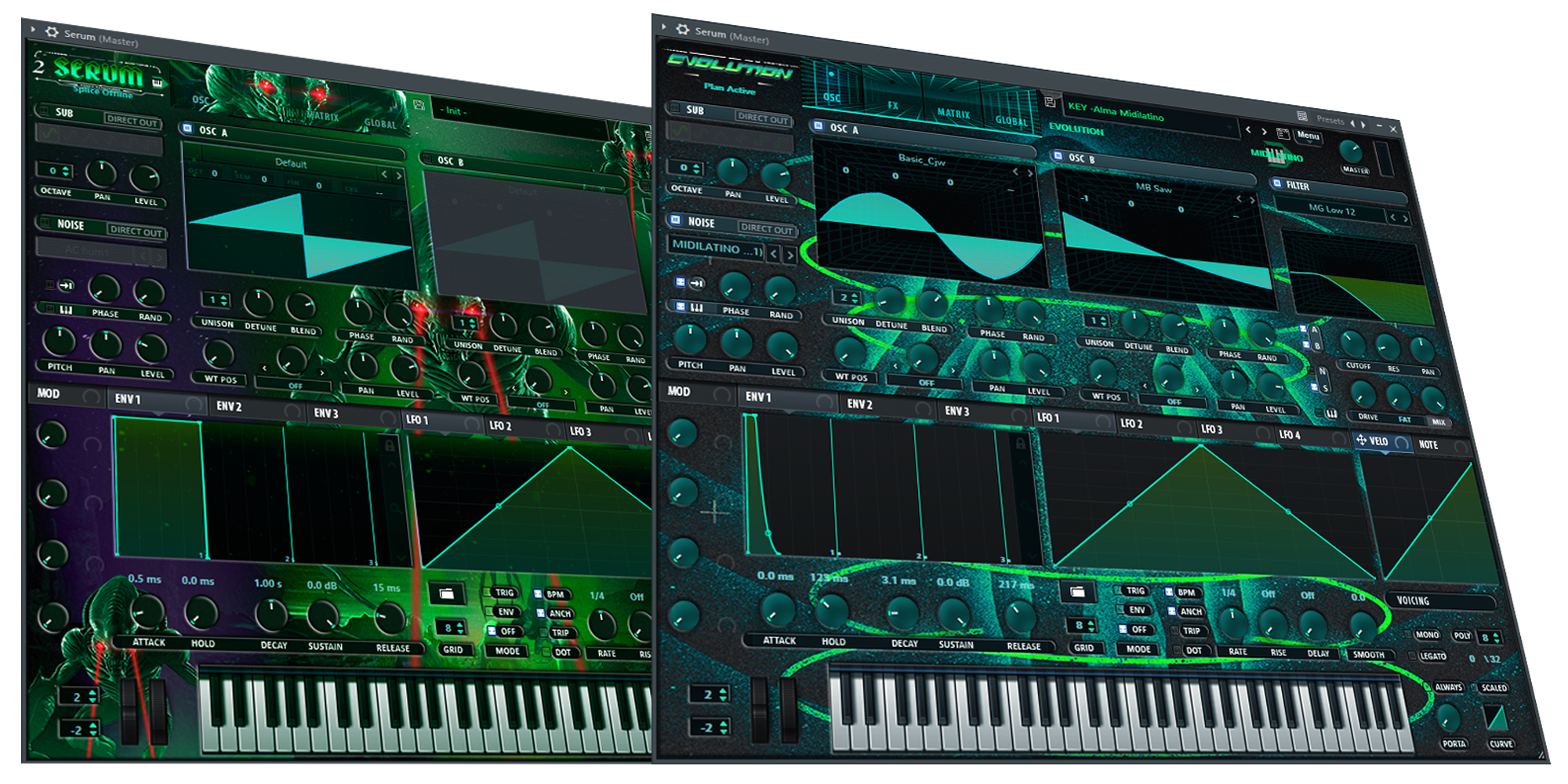The image size is (1568, 784).
Task: Click next wavetable arrow for Default in green Serum window
Action: tap(399, 176)
